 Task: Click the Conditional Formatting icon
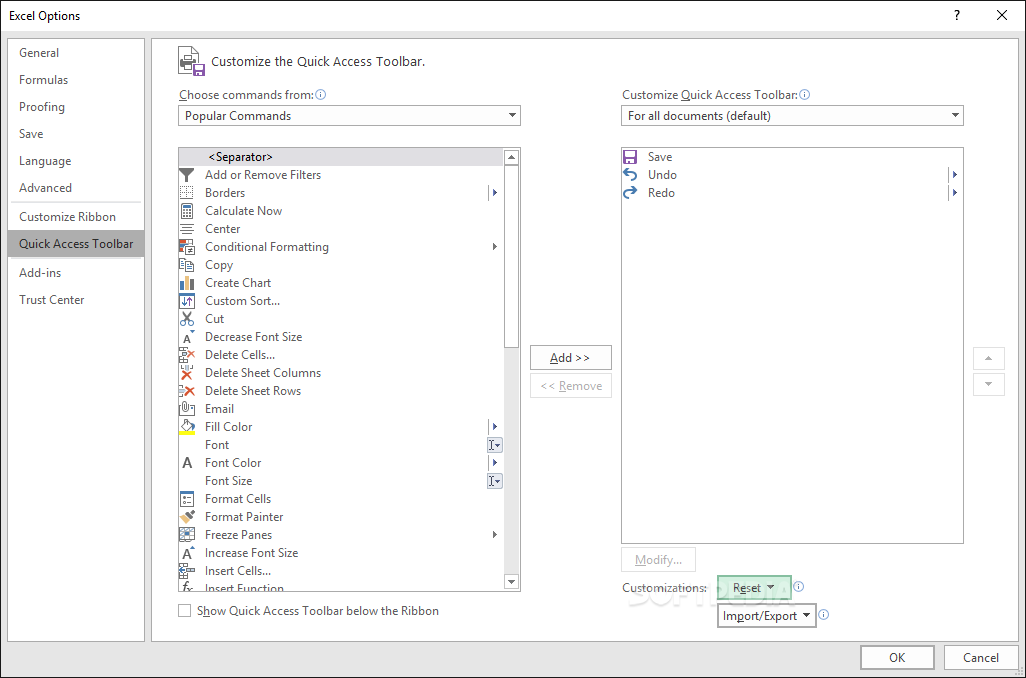click(x=187, y=247)
